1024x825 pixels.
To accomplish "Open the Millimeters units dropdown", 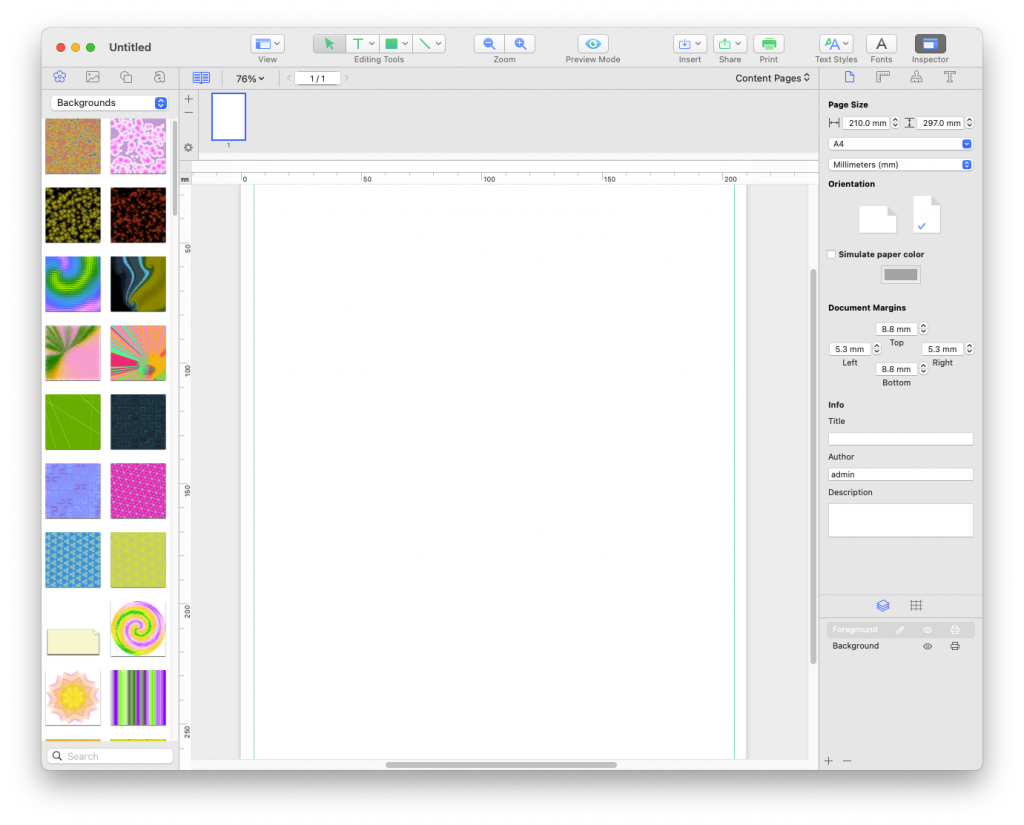I will point(901,165).
